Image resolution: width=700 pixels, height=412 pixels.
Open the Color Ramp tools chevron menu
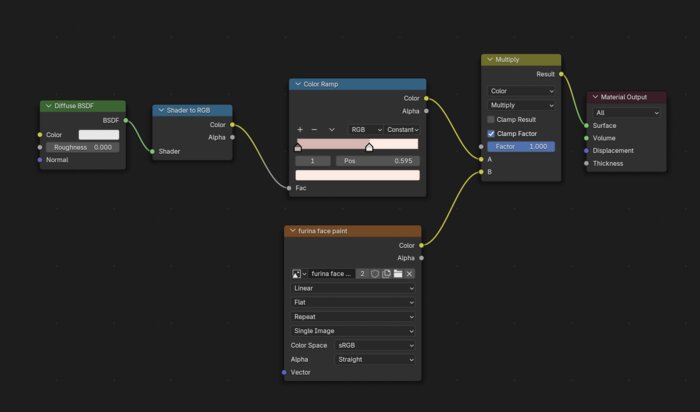point(332,129)
